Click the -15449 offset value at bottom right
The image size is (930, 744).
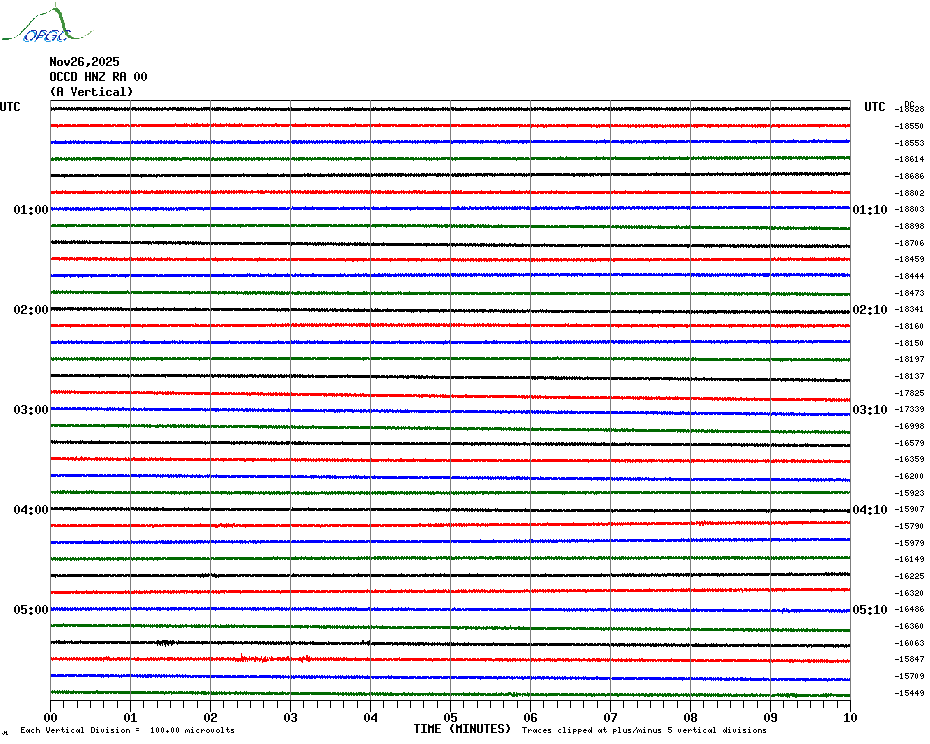click(910, 693)
